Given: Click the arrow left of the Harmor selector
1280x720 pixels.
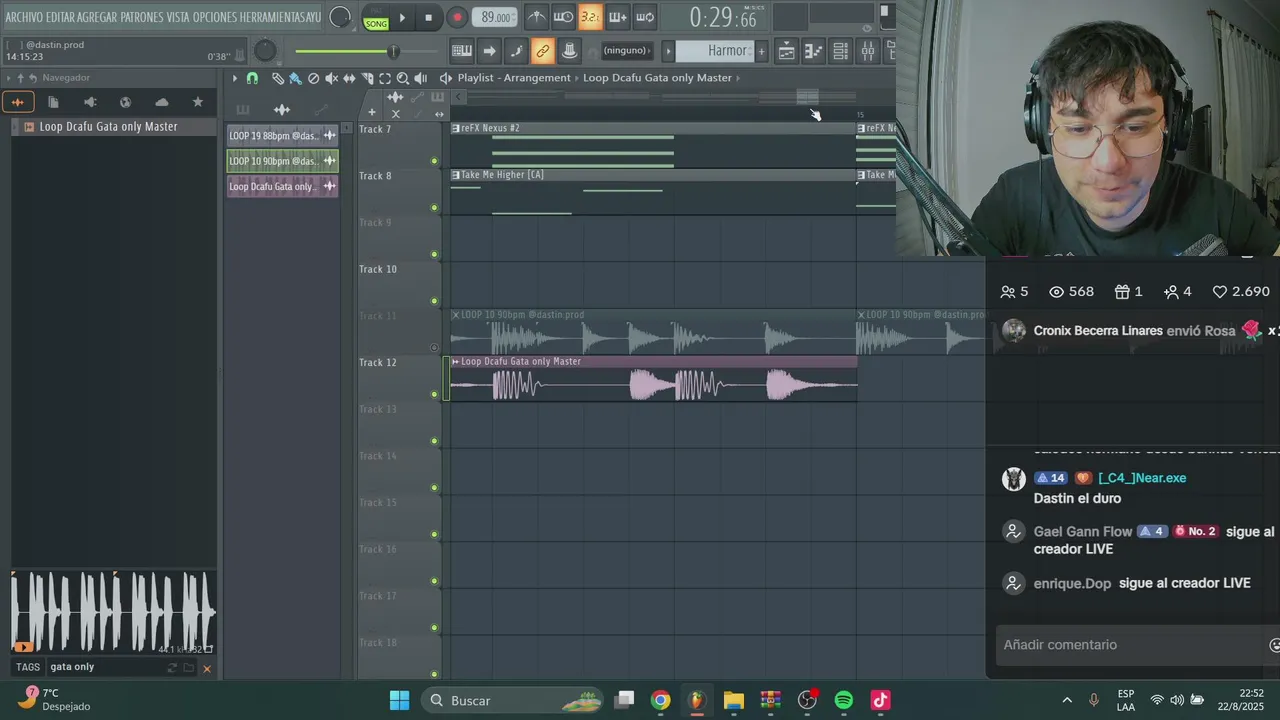Looking at the screenshot, I should 668,51.
